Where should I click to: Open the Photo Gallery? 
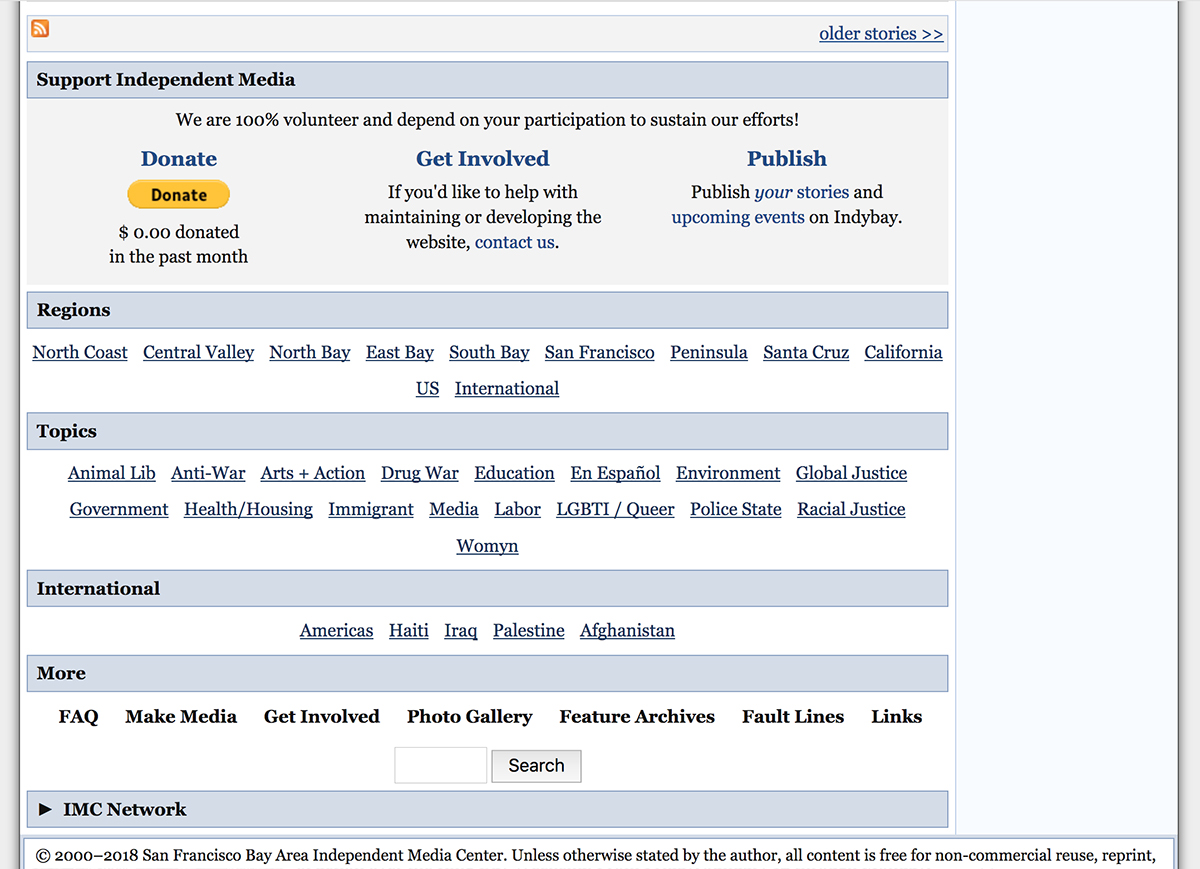469,717
